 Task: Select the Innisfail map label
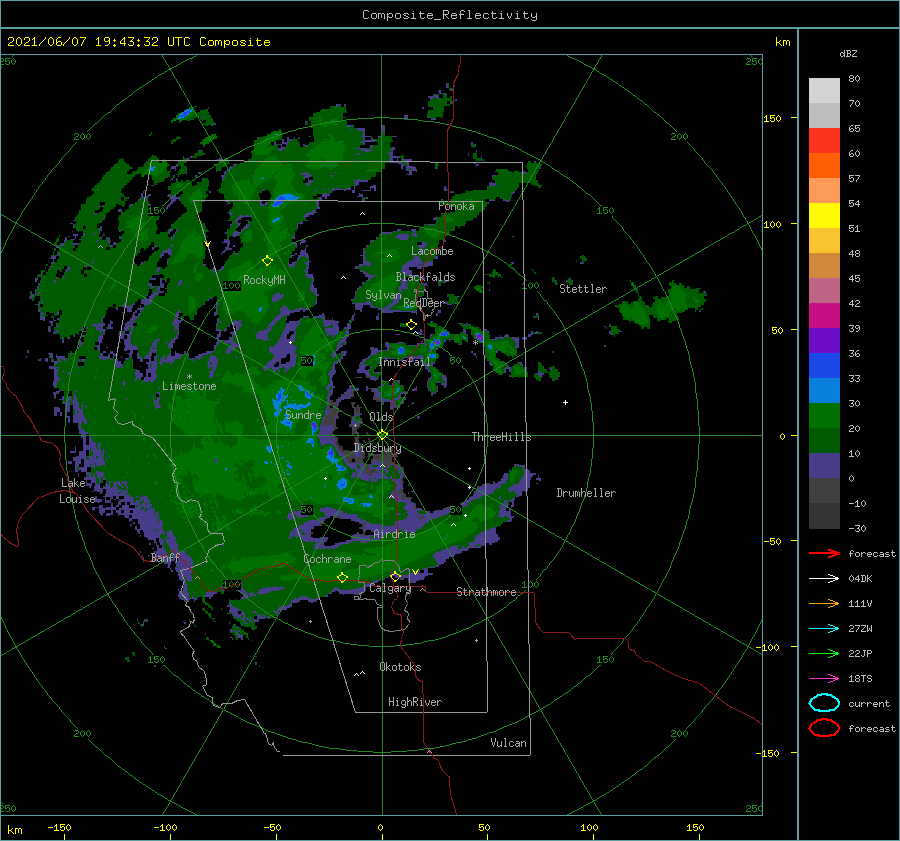[404, 362]
